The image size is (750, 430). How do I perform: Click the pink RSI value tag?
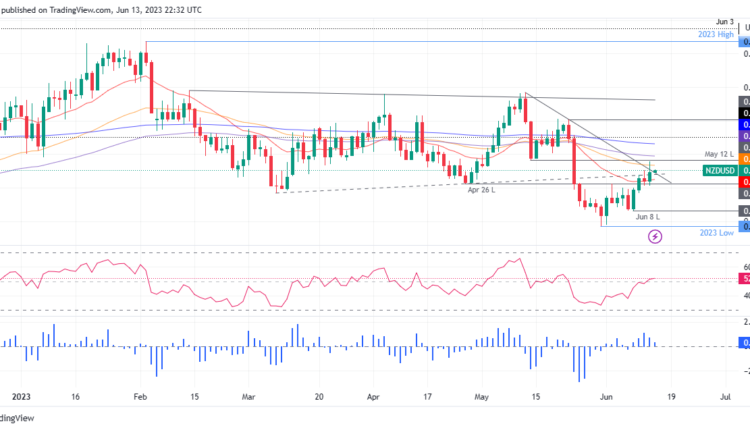tap(744, 279)
